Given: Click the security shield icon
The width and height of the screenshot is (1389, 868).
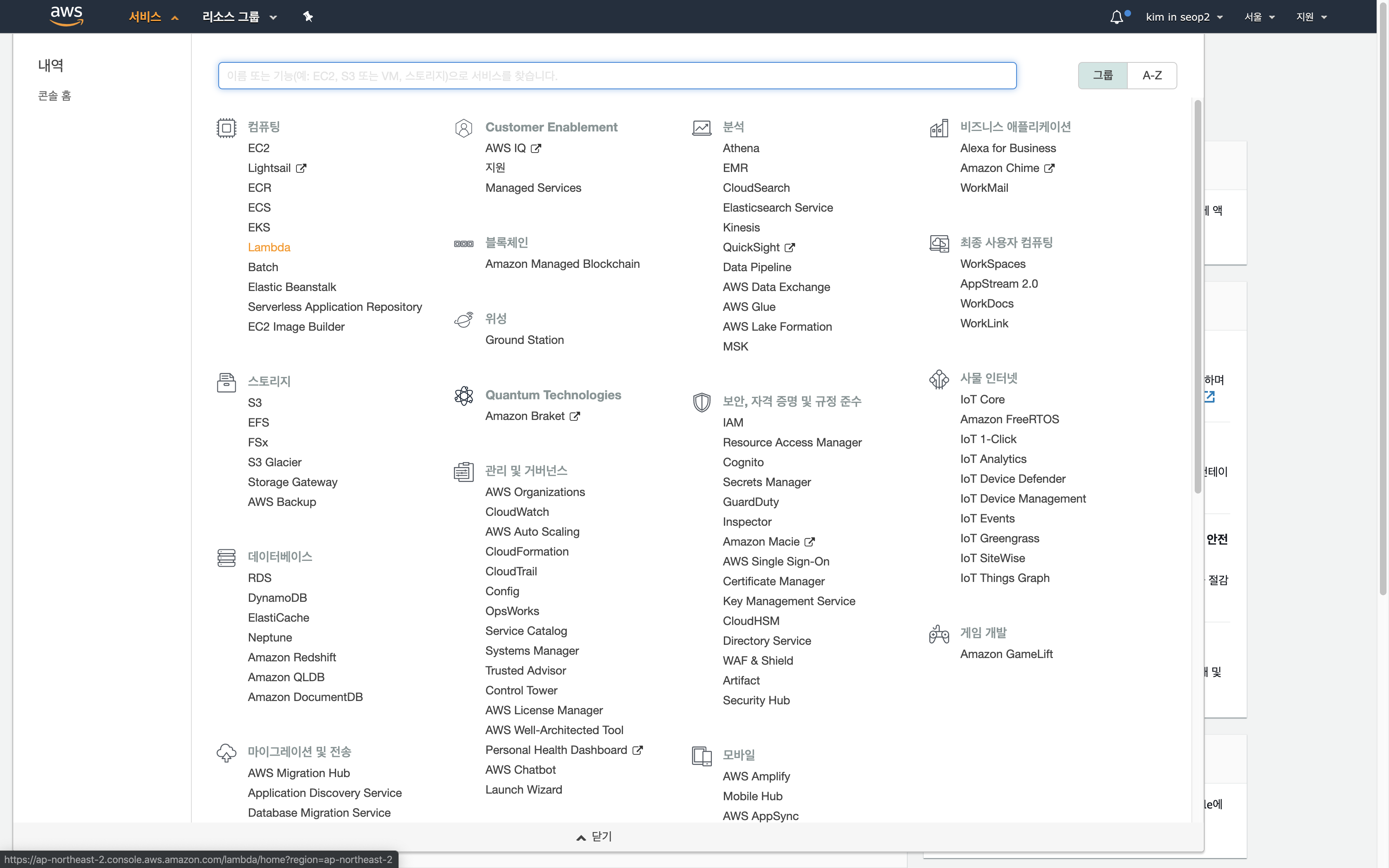Looking at the screenshot, I should point(702,403).
